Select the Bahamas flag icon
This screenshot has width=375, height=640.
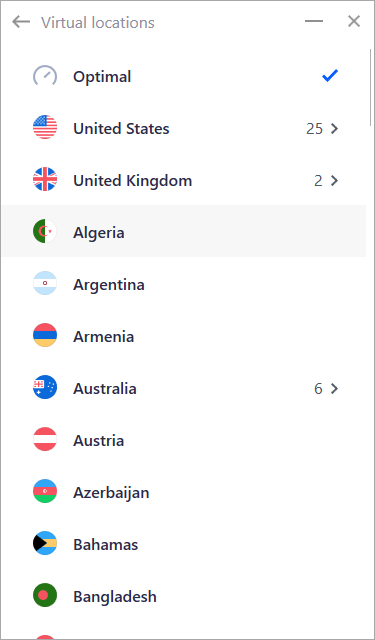[45, 544]
